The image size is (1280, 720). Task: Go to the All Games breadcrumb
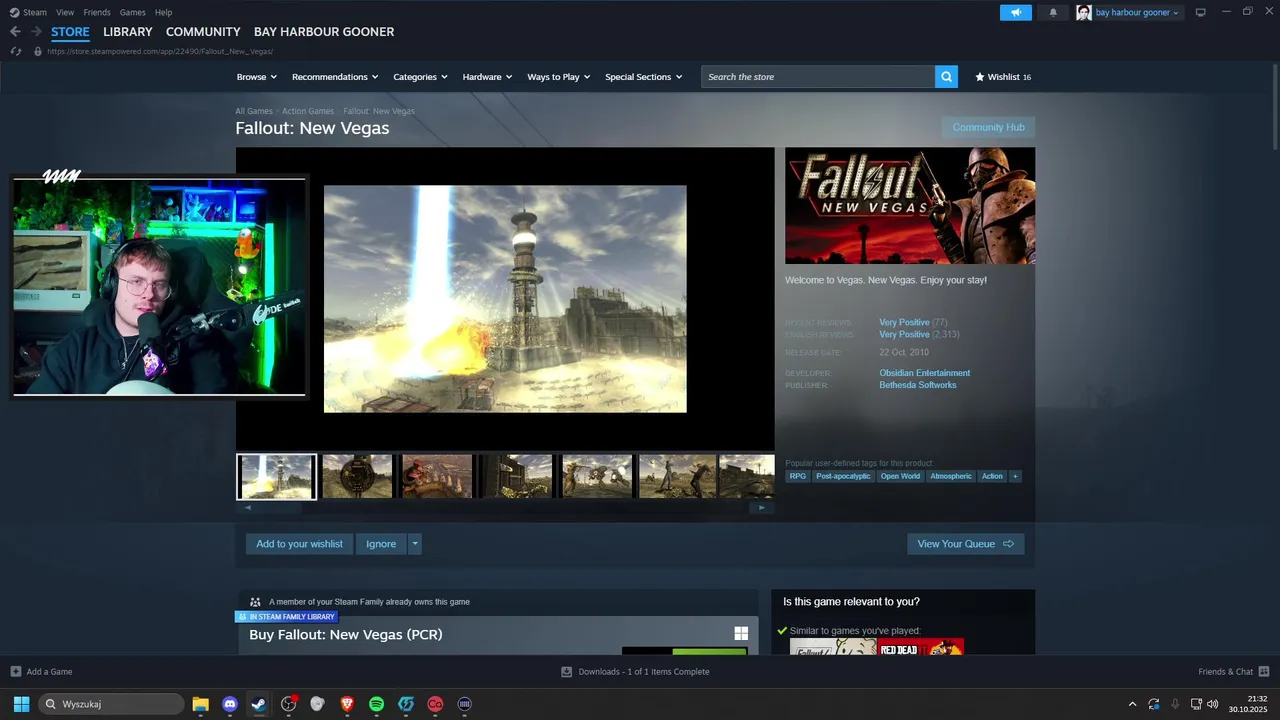254,111
